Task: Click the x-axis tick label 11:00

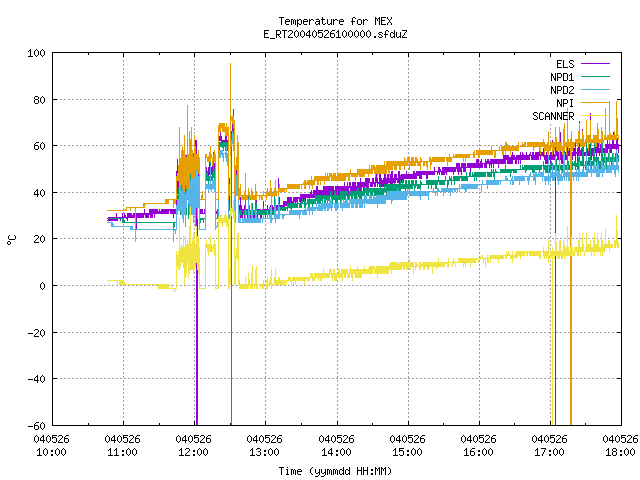Action: click(122, 452)
